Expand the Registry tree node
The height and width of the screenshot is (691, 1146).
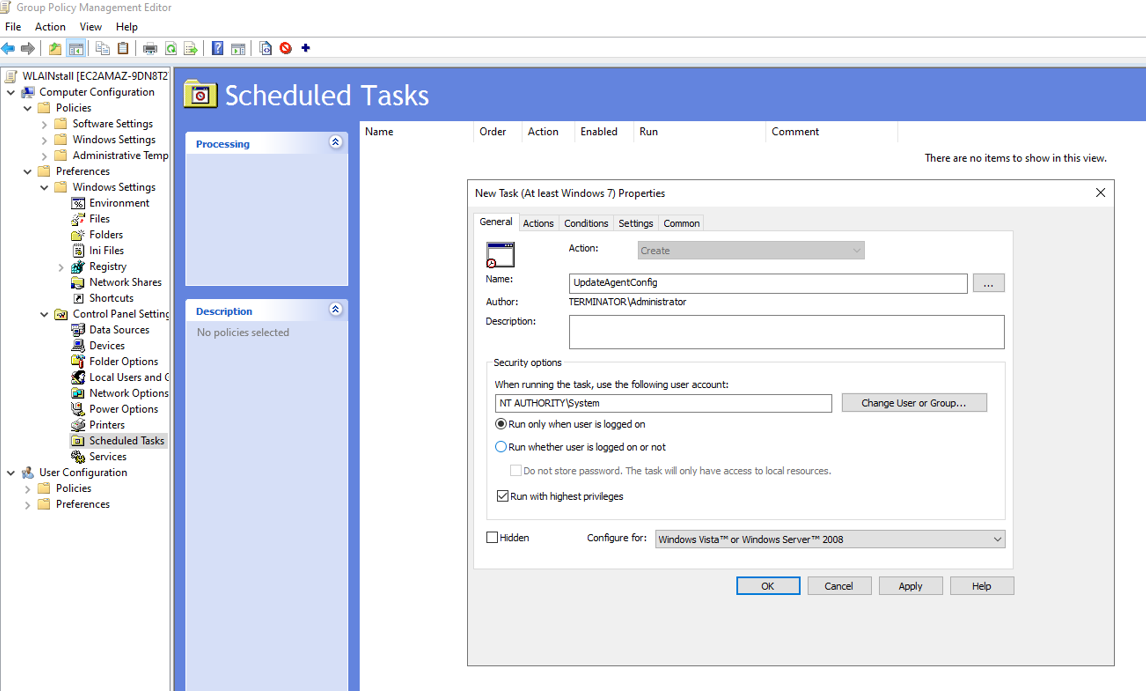click(x=61, y=267)
